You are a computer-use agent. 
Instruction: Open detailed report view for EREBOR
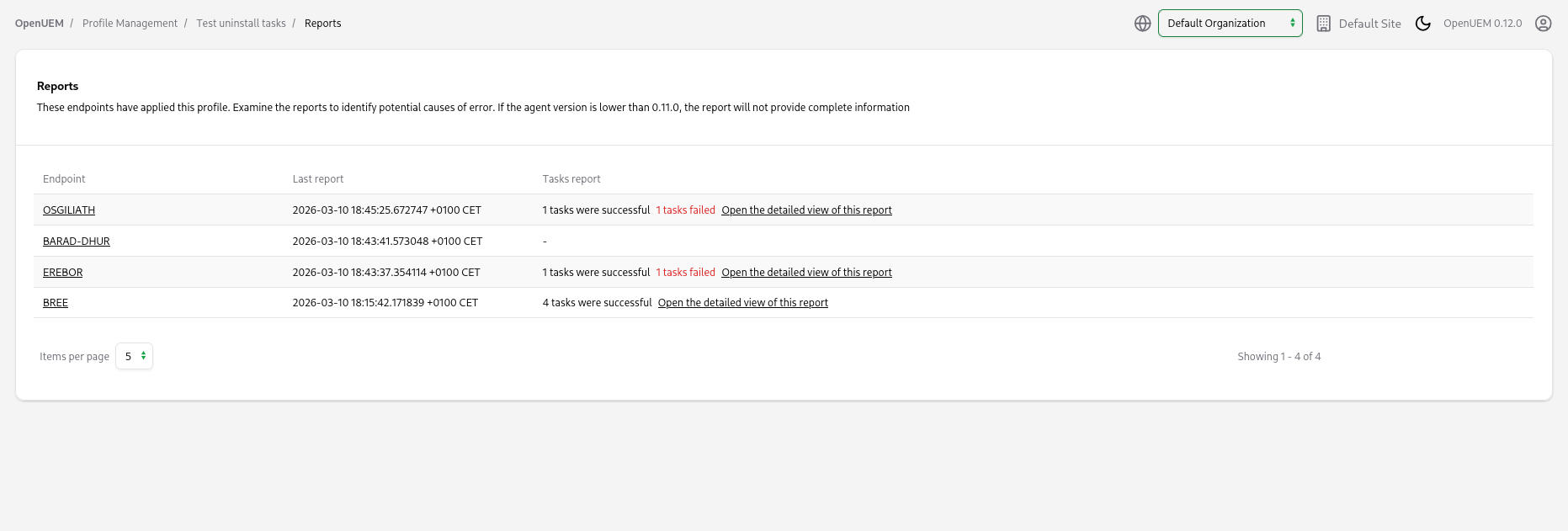point(806,273)
